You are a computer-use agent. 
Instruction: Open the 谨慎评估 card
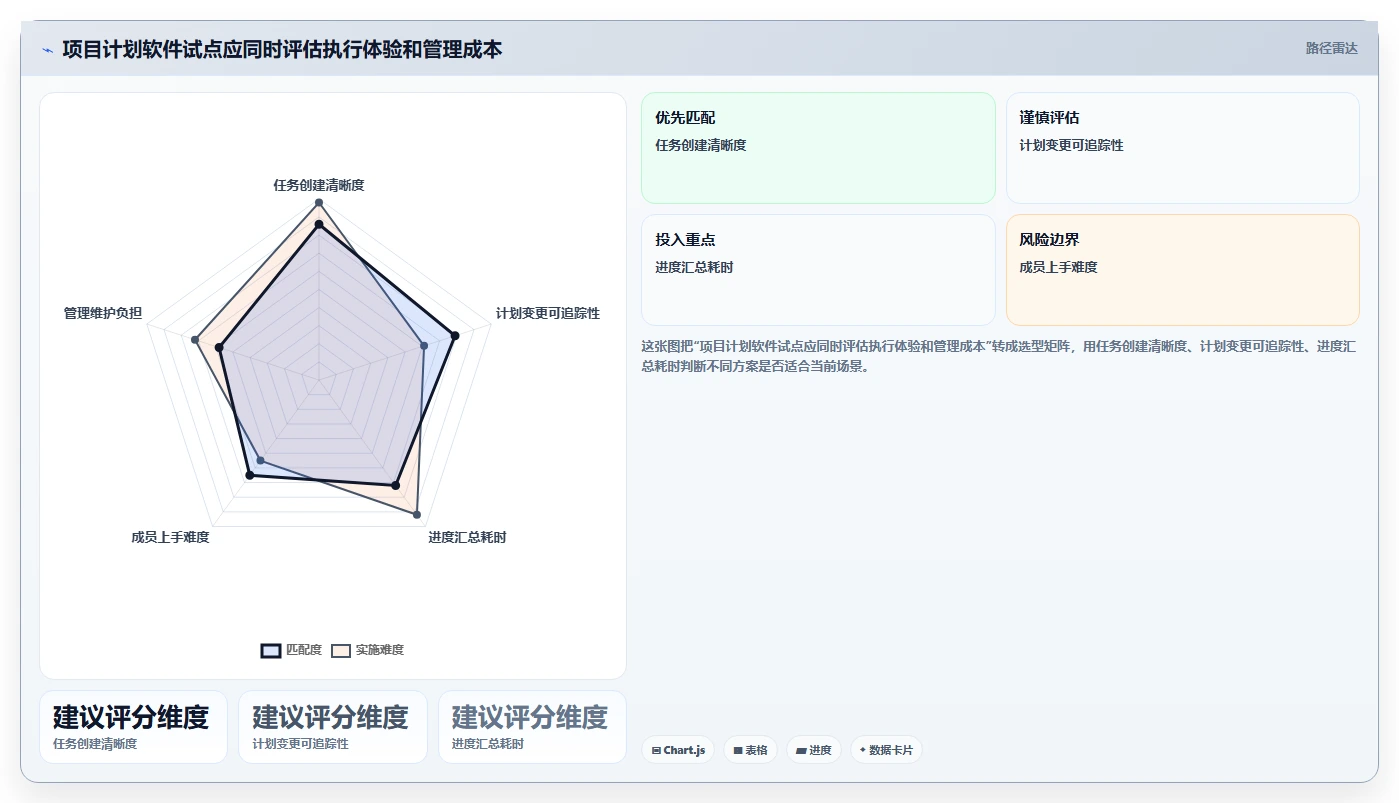pyautogui.click(x=1182, y=148)
